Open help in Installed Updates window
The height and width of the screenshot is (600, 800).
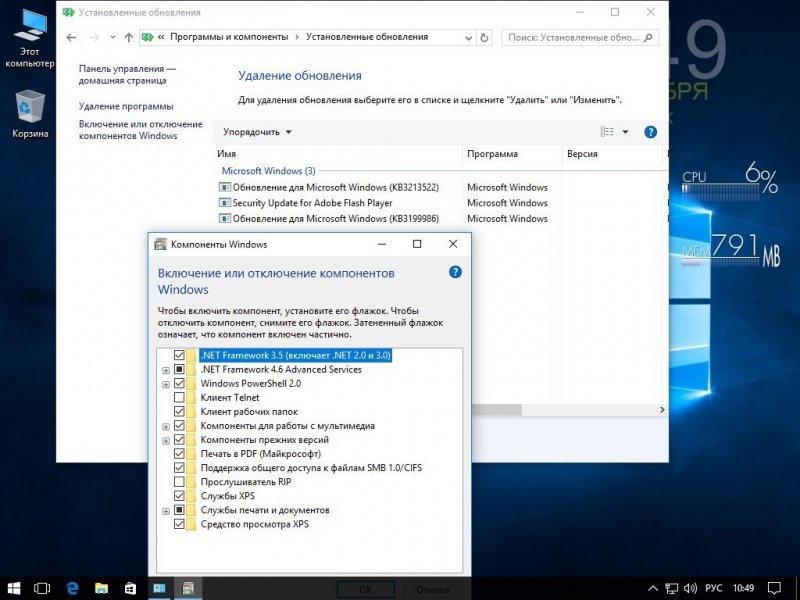[x=651, y=132]
